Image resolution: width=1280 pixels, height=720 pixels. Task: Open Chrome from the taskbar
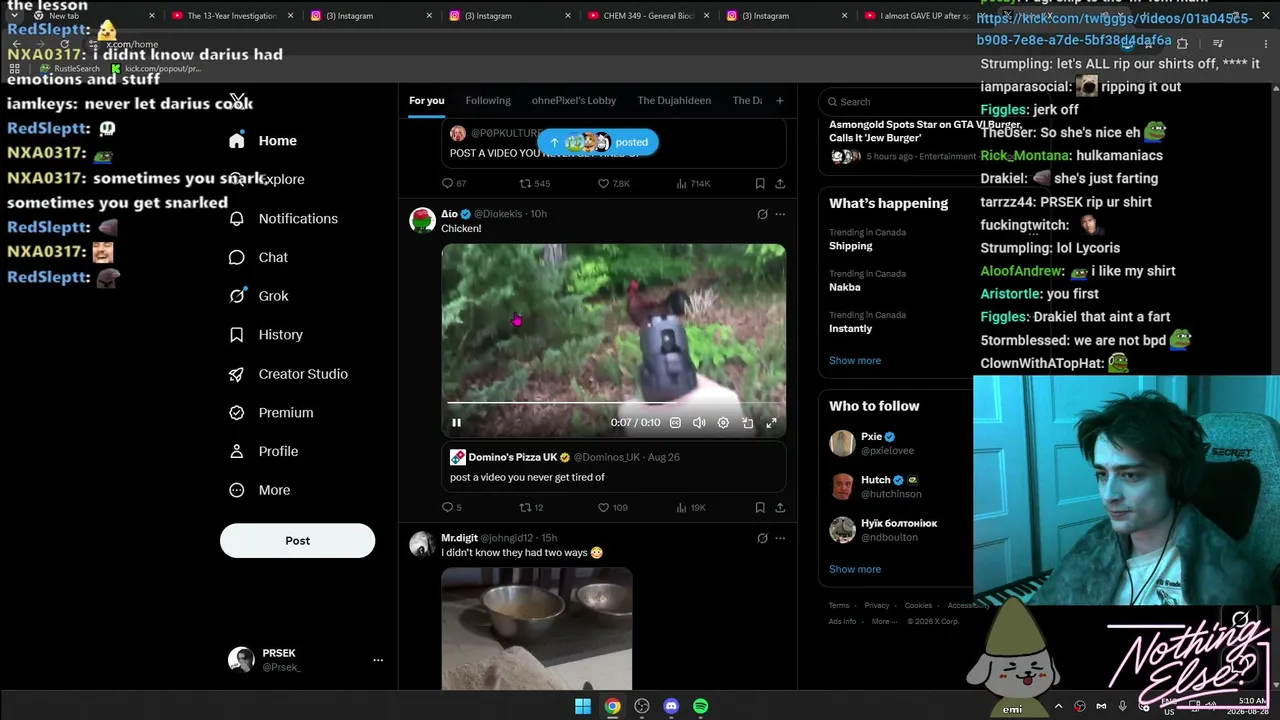[612, 706]
